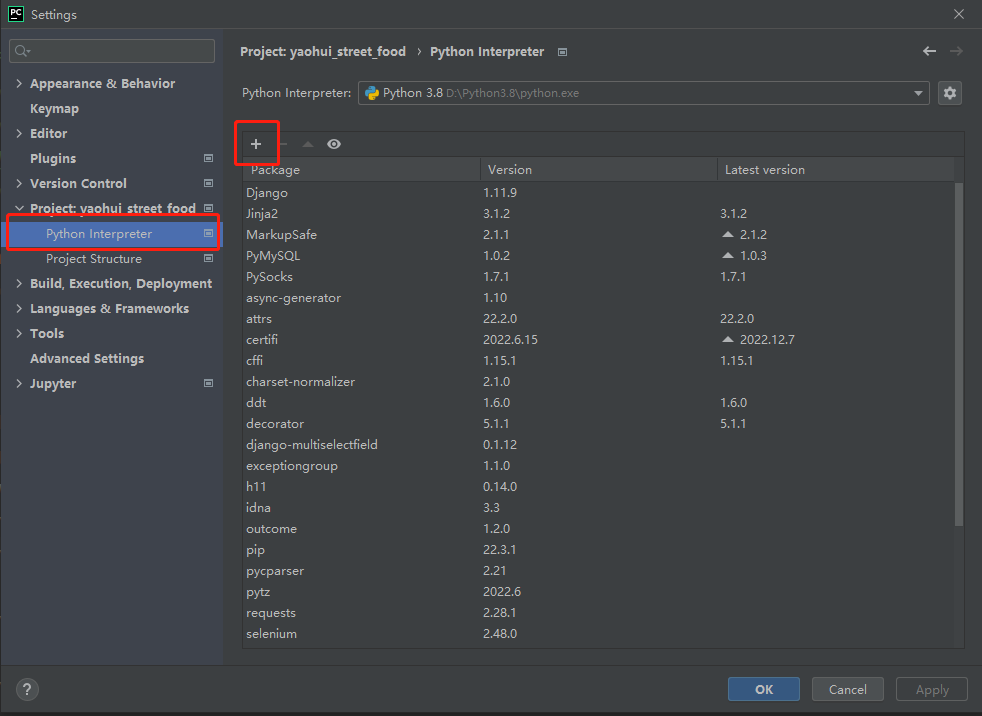Select the certifi package row

tap(599, 340)
